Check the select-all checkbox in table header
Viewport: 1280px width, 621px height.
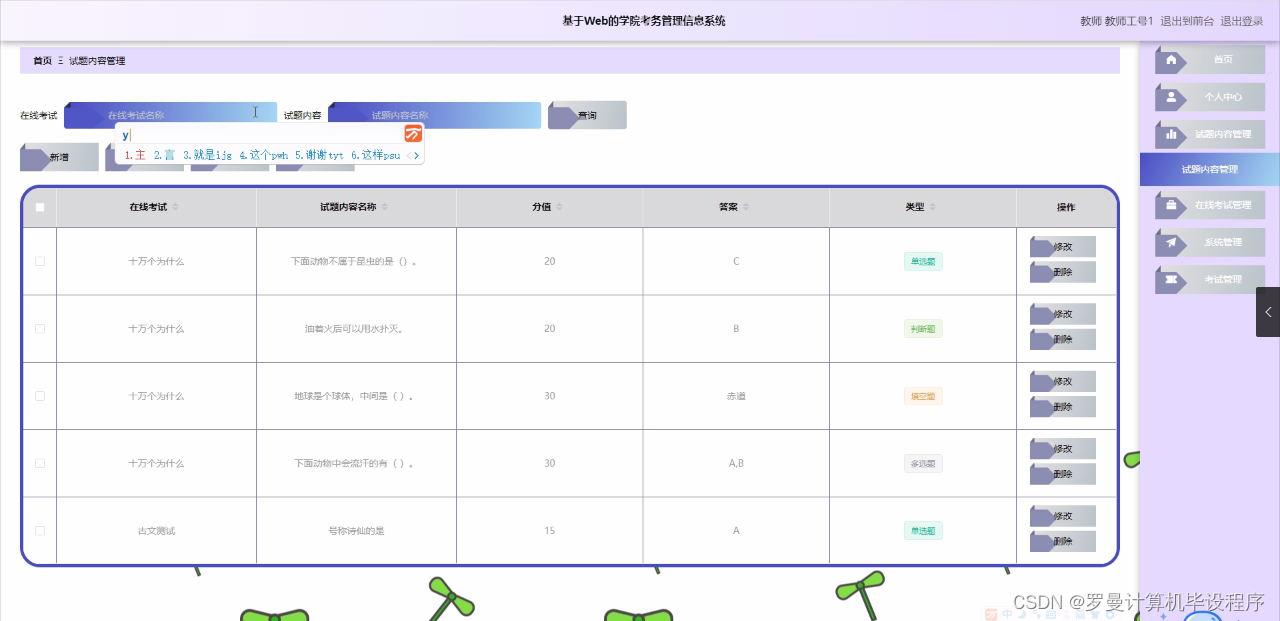[39, 205]
